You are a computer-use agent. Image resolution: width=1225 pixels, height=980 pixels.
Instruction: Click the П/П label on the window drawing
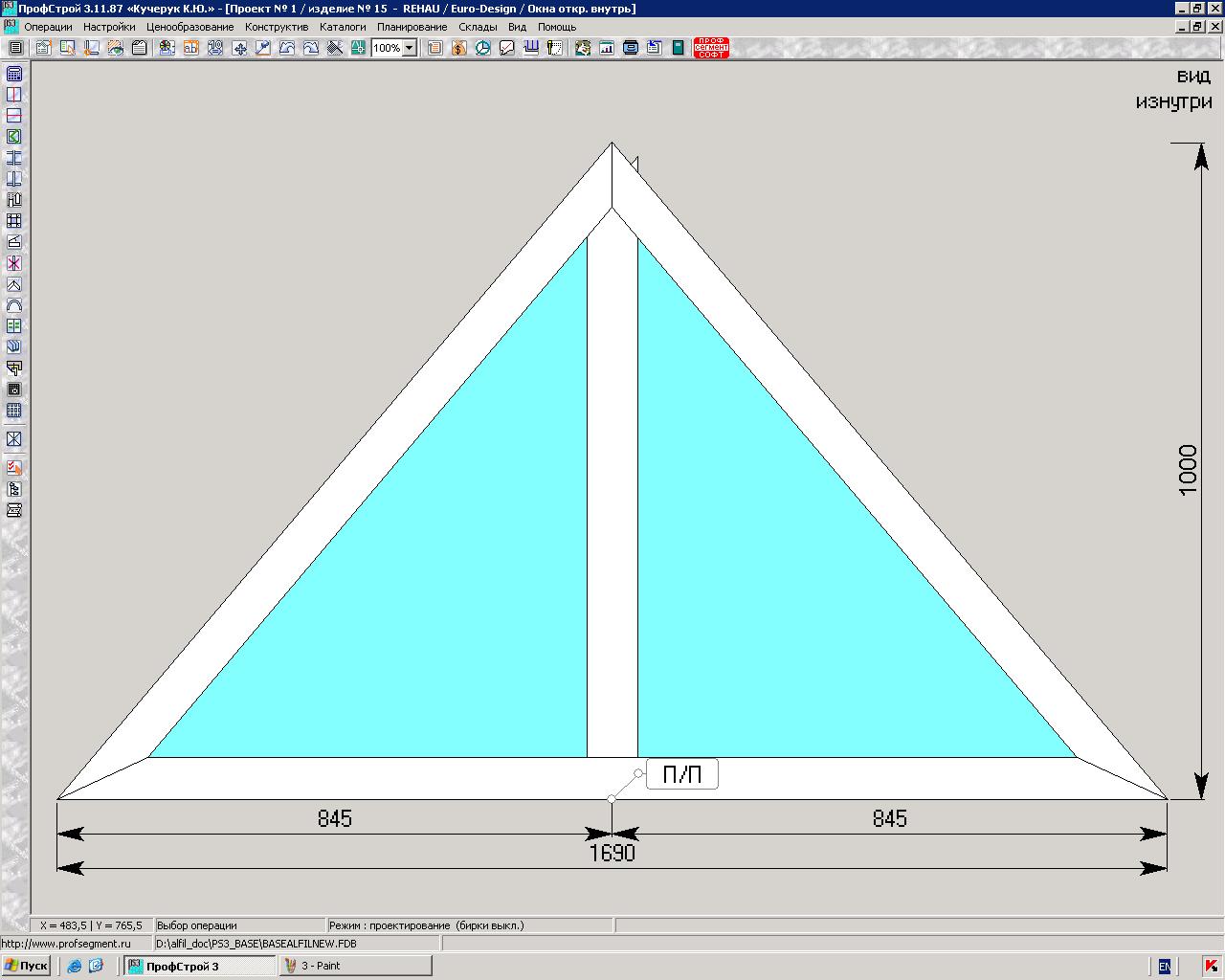click(681, 774)
